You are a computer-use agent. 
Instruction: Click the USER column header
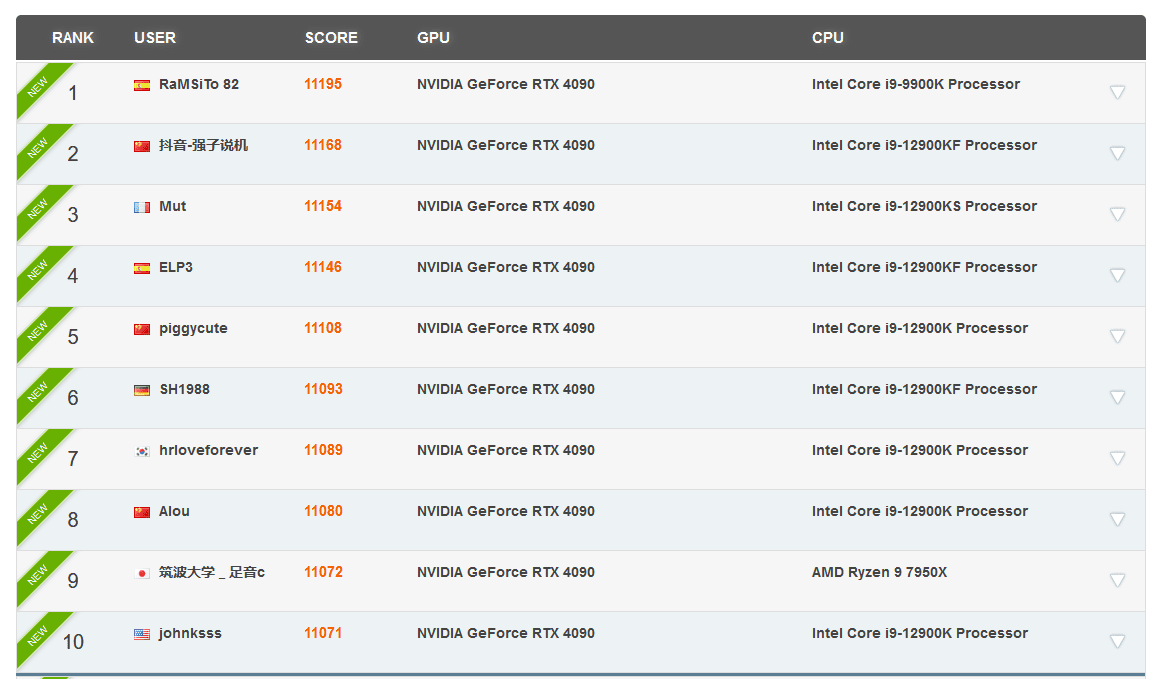pos(155,38)
